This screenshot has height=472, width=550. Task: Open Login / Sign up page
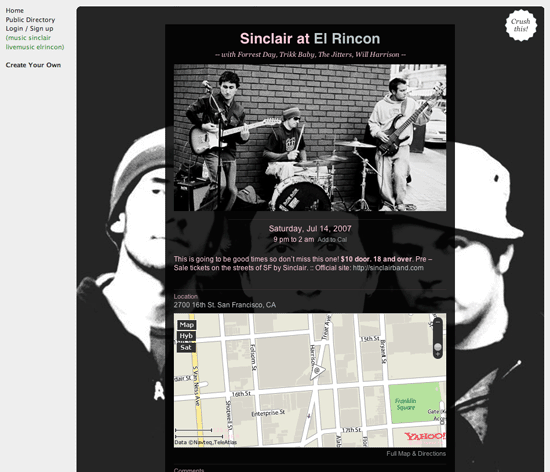(29, 29)
